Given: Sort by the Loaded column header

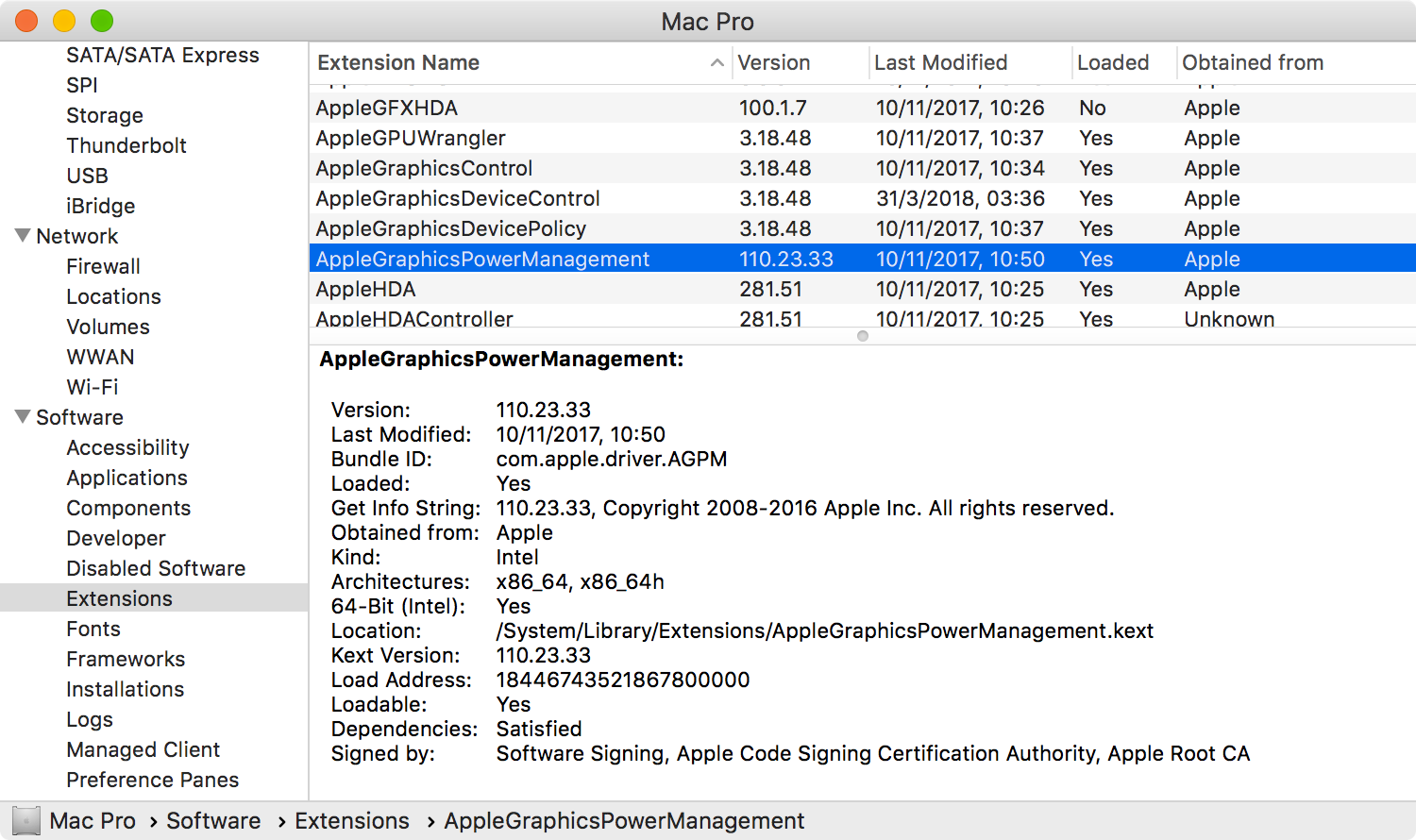Looking at the screenshot, I should 1113,62.
